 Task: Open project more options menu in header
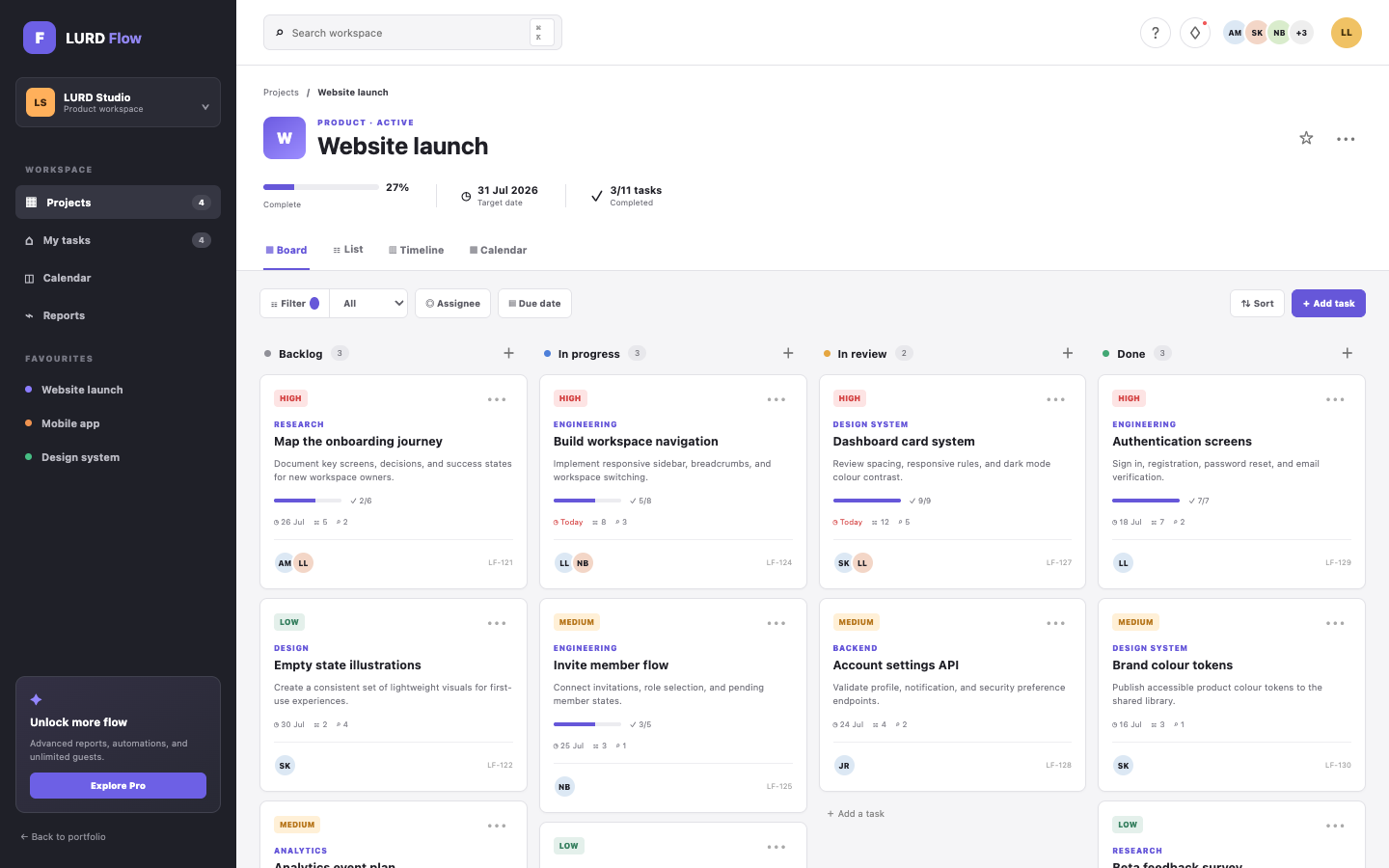(1346, 139)
